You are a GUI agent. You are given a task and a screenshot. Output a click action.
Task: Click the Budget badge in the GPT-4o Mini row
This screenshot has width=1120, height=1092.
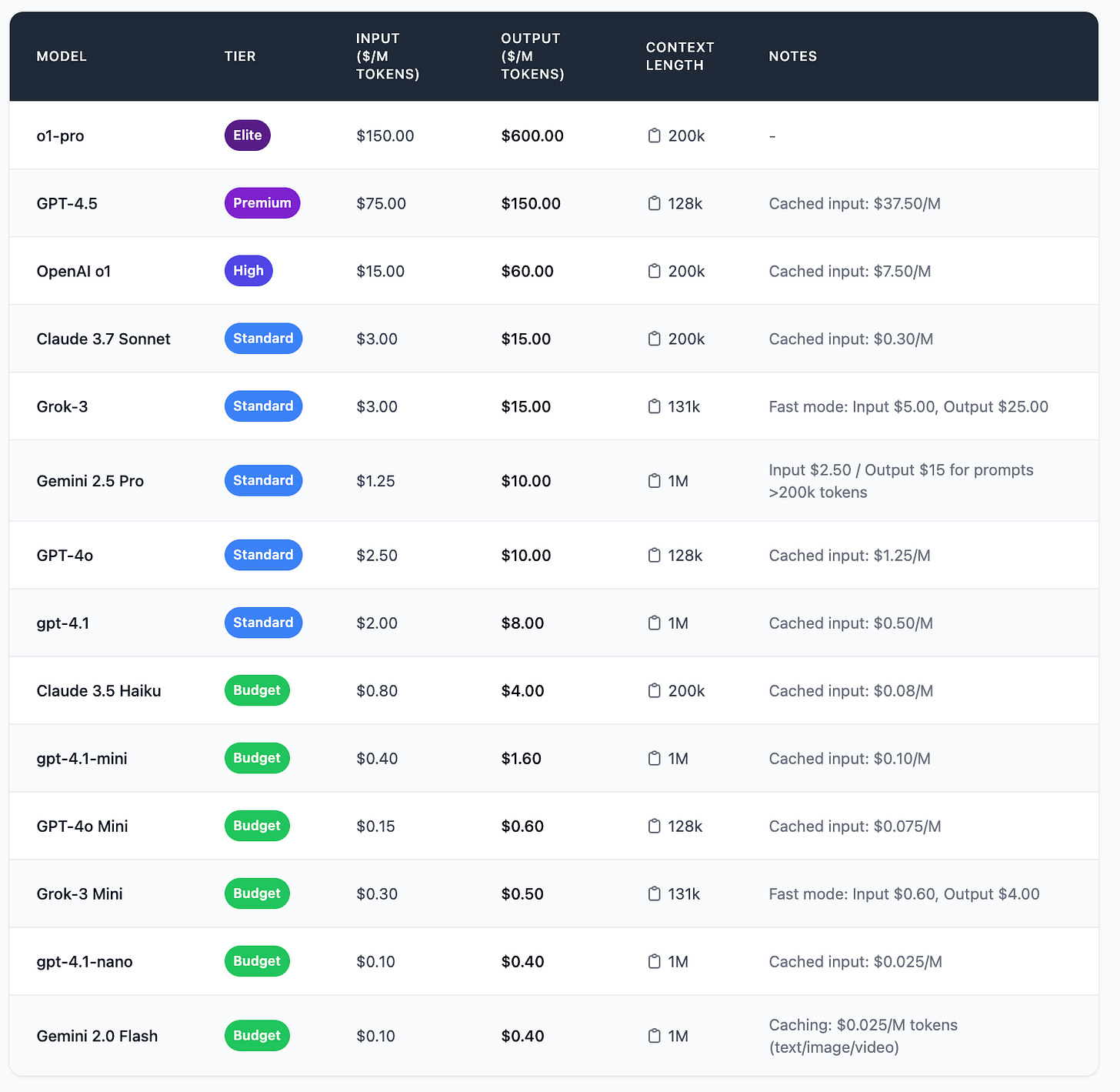[257, 826]
